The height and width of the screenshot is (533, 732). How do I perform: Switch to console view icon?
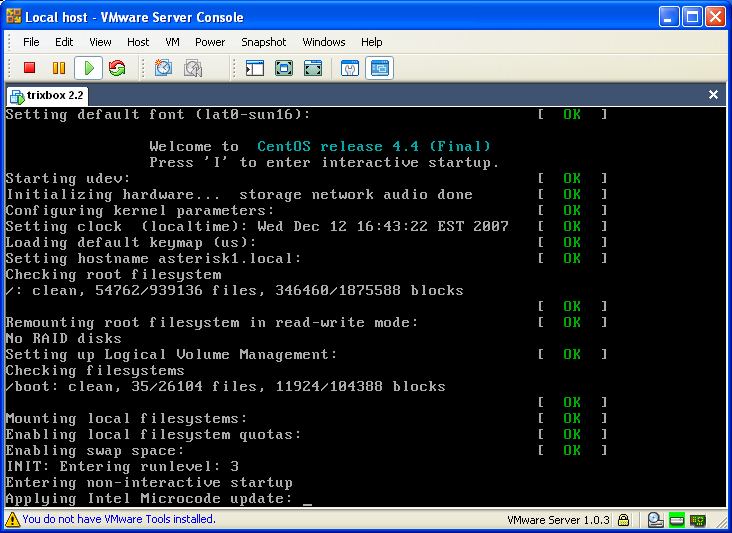pyautogui.click(x=380, y=68)
